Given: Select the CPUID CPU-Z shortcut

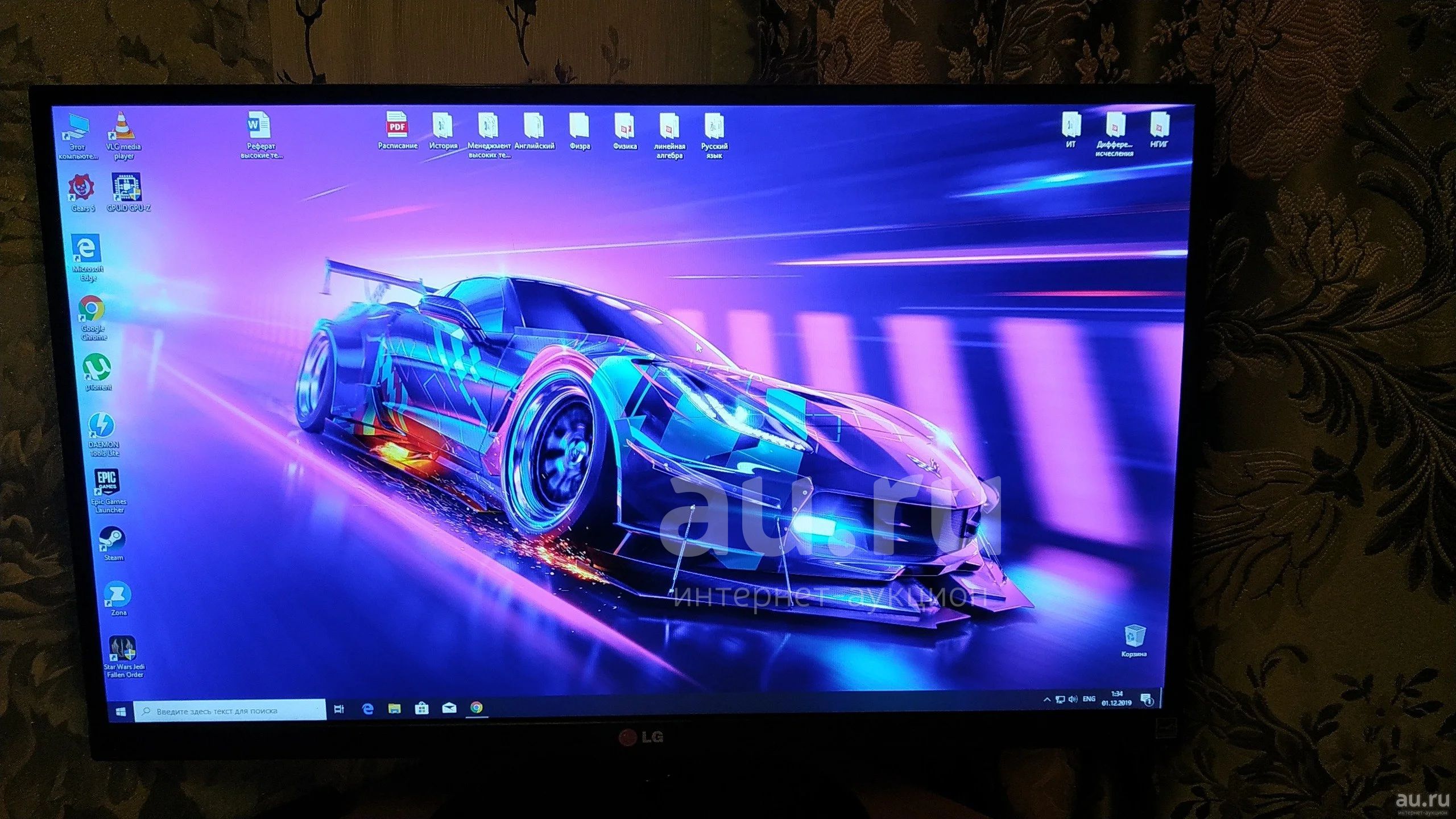Looking at the screenshot, I should [x=129, y=193].
